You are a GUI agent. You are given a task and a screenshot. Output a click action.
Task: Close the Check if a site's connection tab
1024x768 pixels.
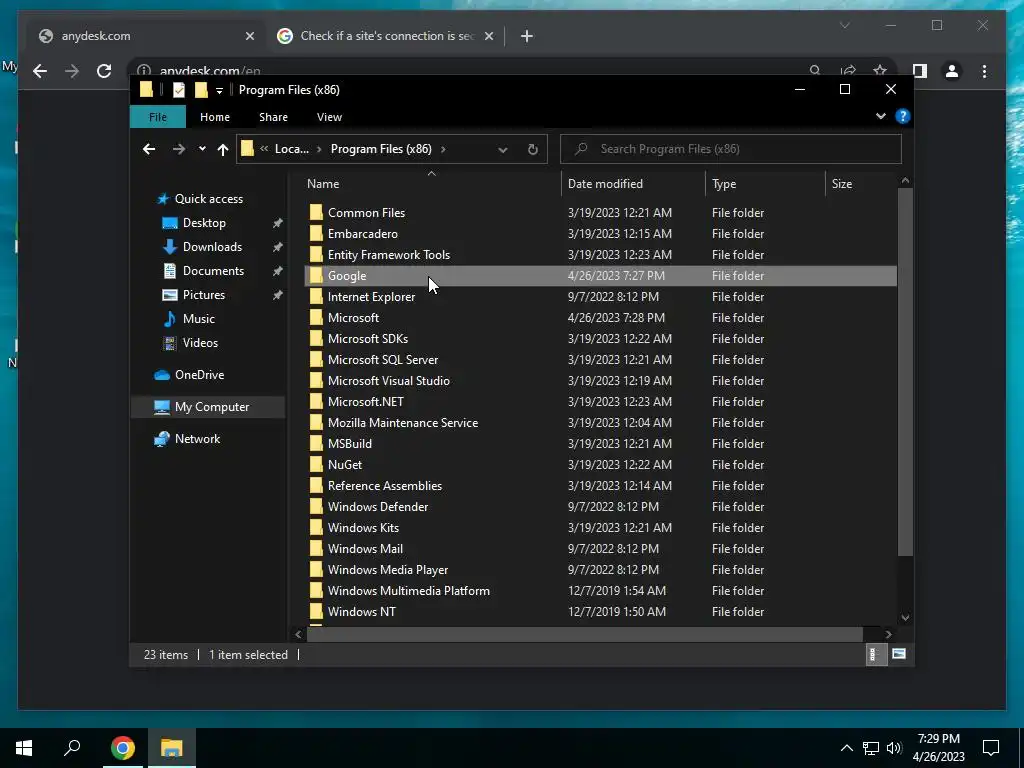[x=488, y=36]
